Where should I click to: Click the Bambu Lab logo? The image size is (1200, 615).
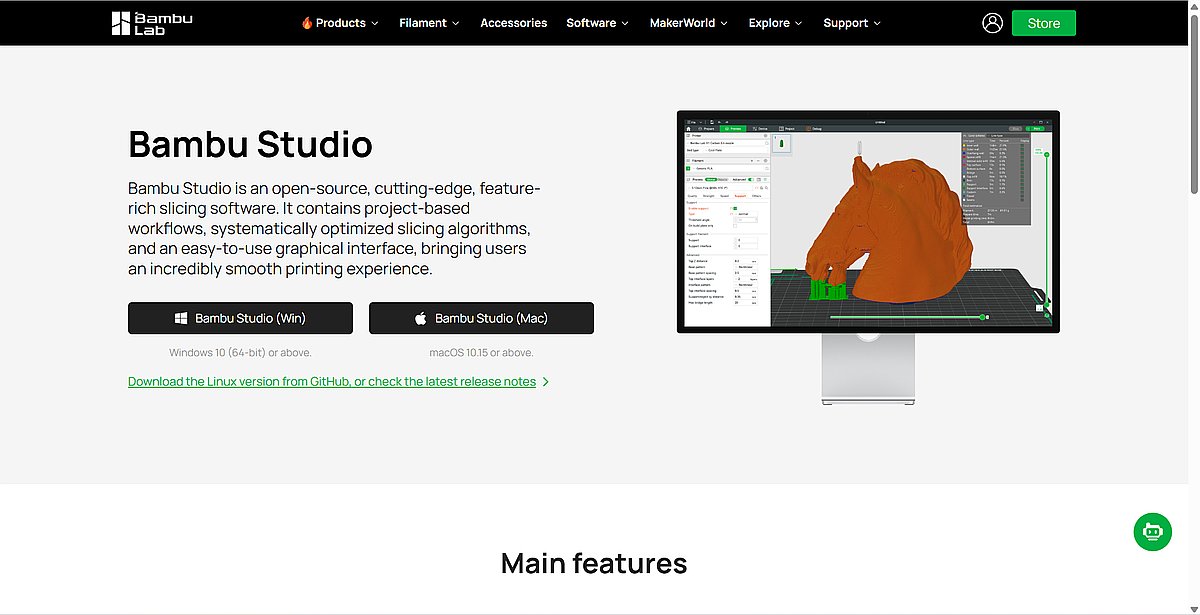tap(152, 23)
